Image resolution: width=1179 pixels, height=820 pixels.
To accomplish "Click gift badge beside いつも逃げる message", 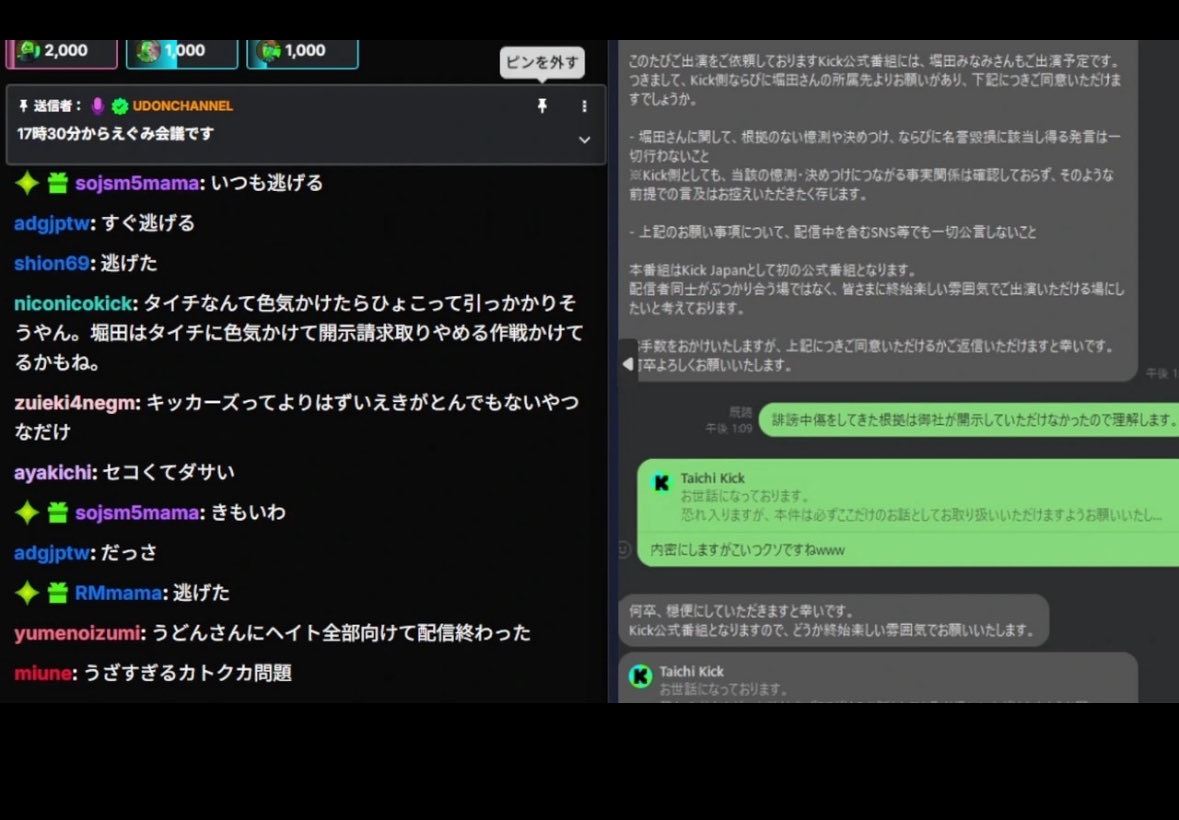I will (x=58, y=183).
